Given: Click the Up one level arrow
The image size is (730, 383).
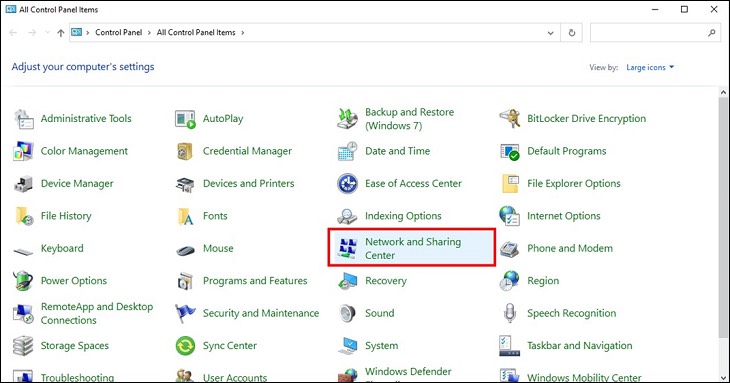Looking at the screenshot, I should pos(61,33).
